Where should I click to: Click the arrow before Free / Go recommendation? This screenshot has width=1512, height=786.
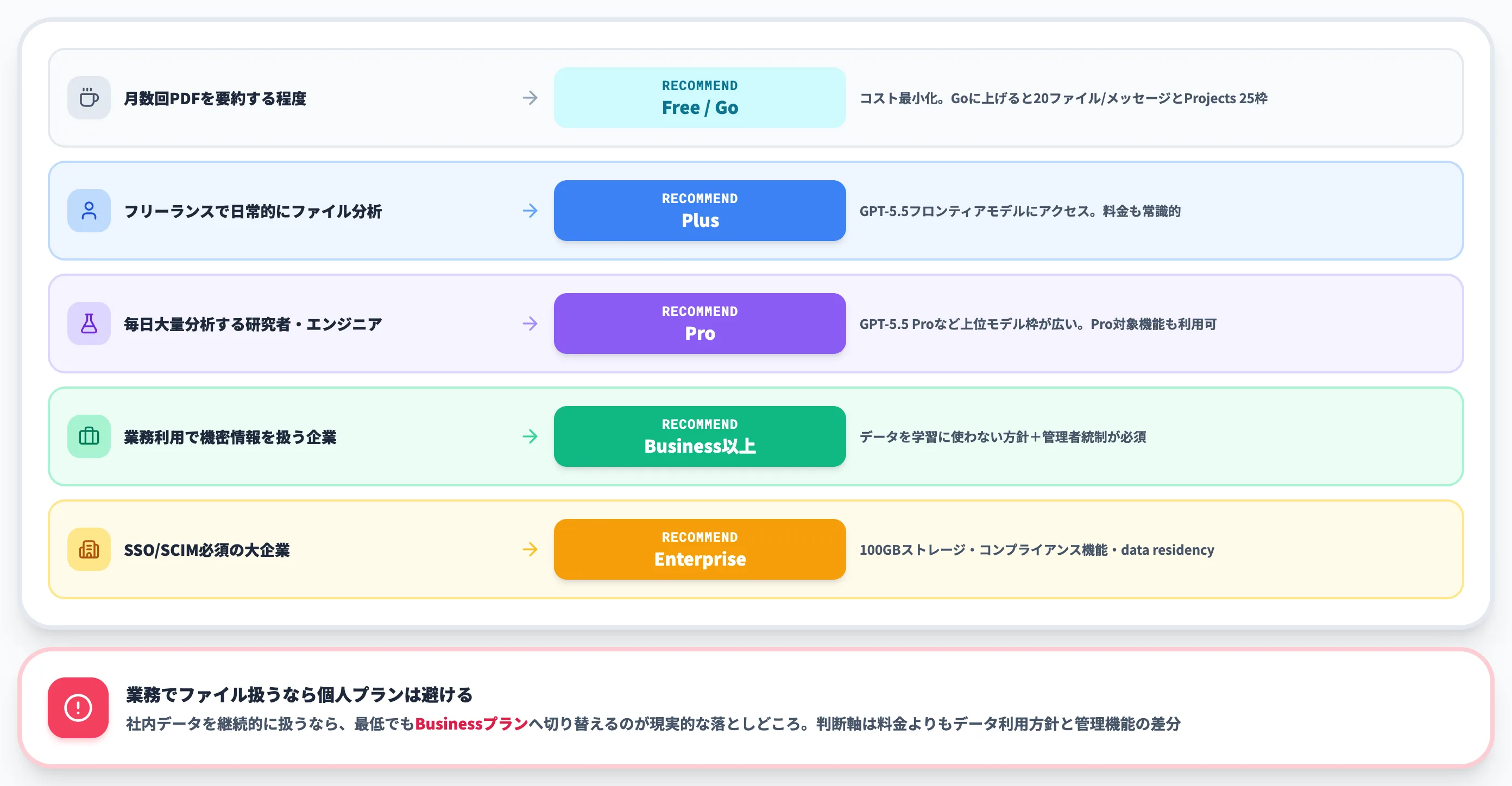pos(530,97)
